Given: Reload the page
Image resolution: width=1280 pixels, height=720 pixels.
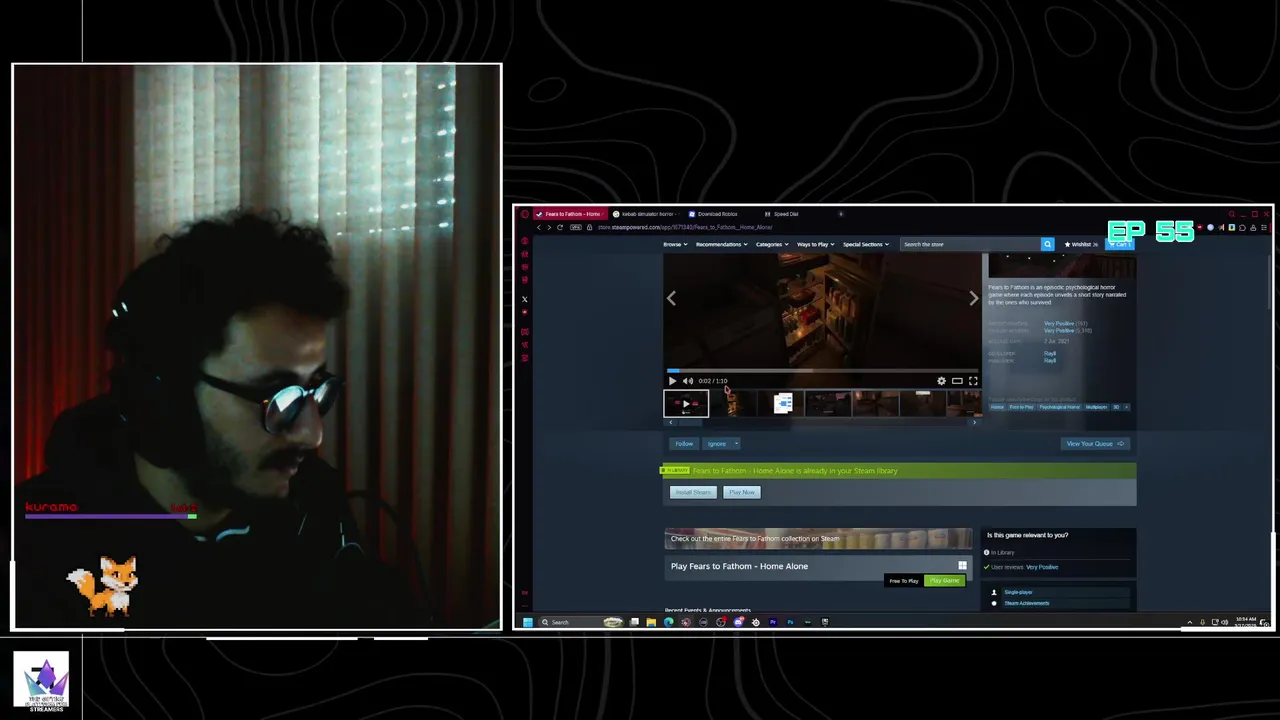Looking at the screenshot, I should click(x=560, y=227).
